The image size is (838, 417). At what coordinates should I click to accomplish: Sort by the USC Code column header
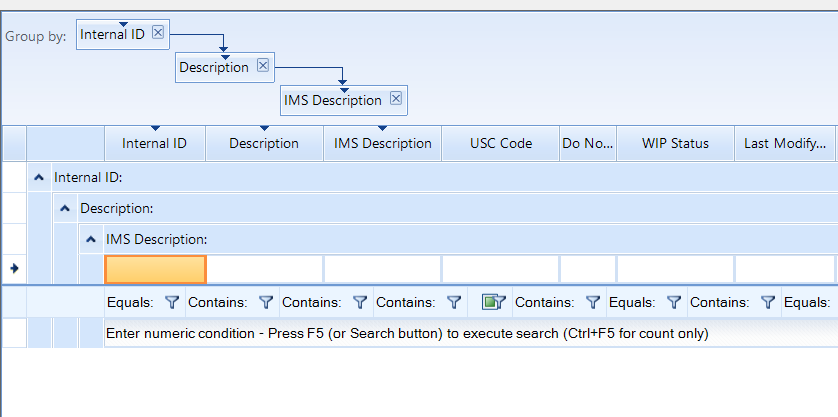coord(501,143)
